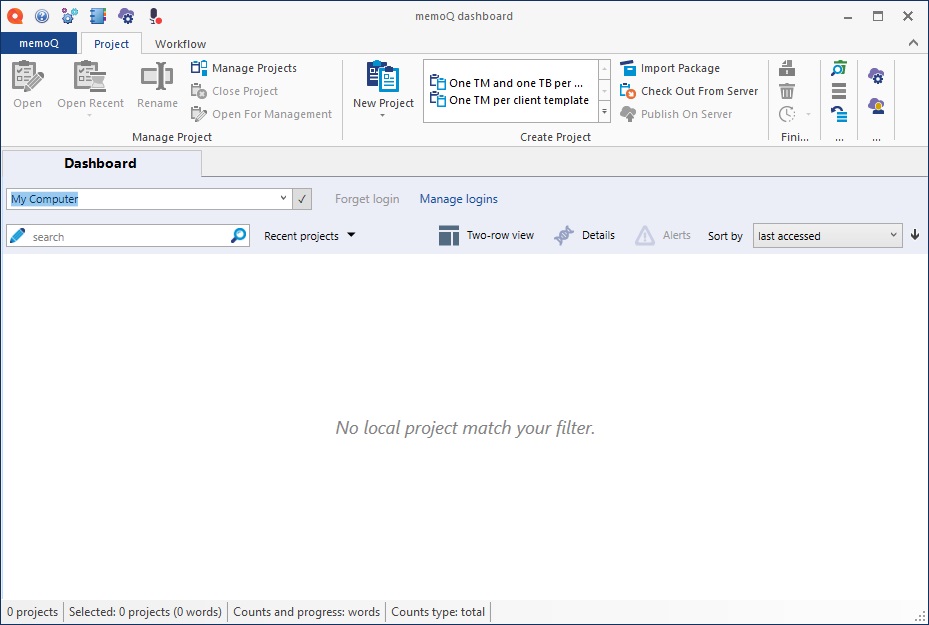The width and height of the screenshot is (929, 625).
Task: Open Options via the multi-gear icon
Action: [x=69, y=16]
